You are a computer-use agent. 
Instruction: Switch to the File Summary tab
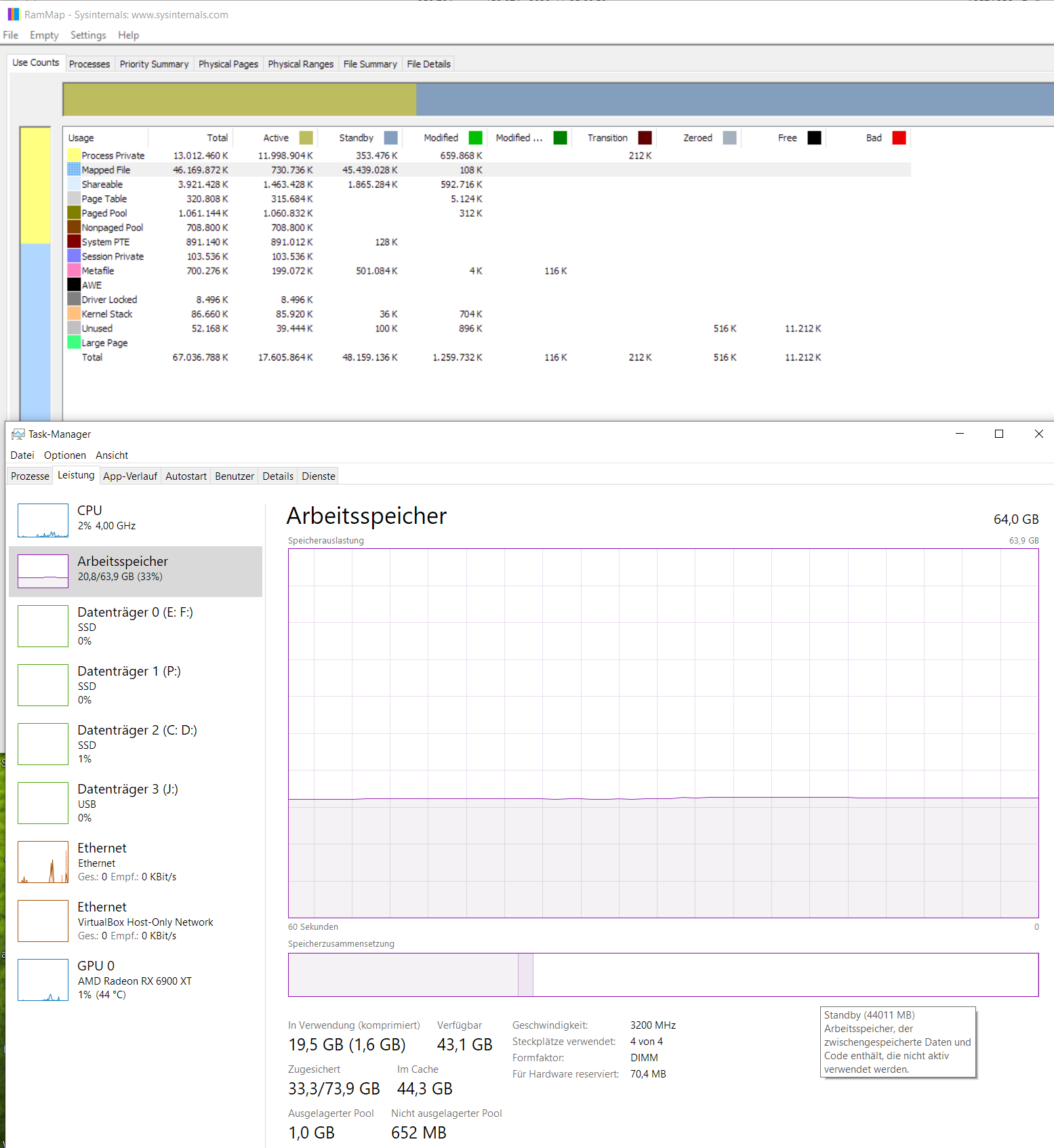click(370, 64)
